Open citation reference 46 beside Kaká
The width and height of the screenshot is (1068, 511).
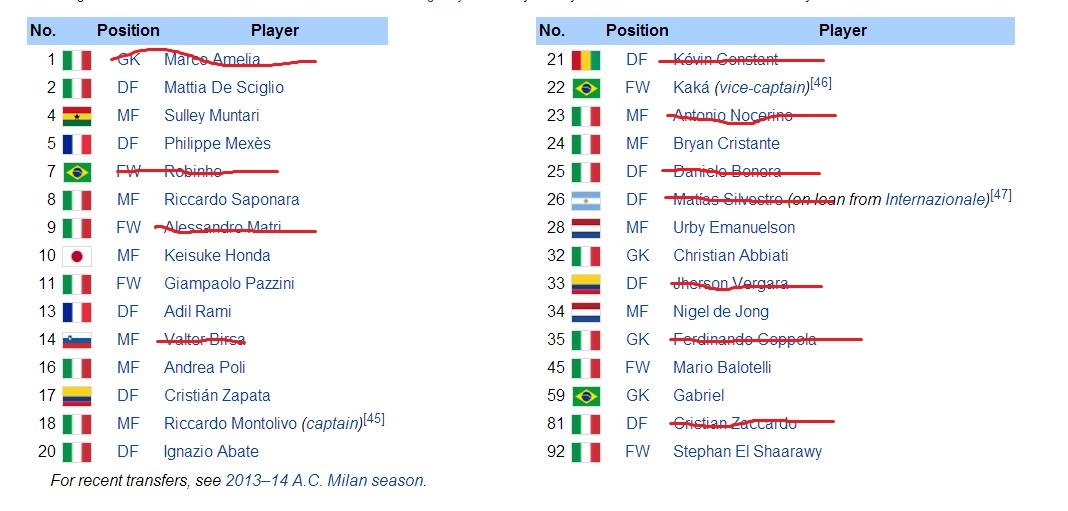[x=821, y=83]
